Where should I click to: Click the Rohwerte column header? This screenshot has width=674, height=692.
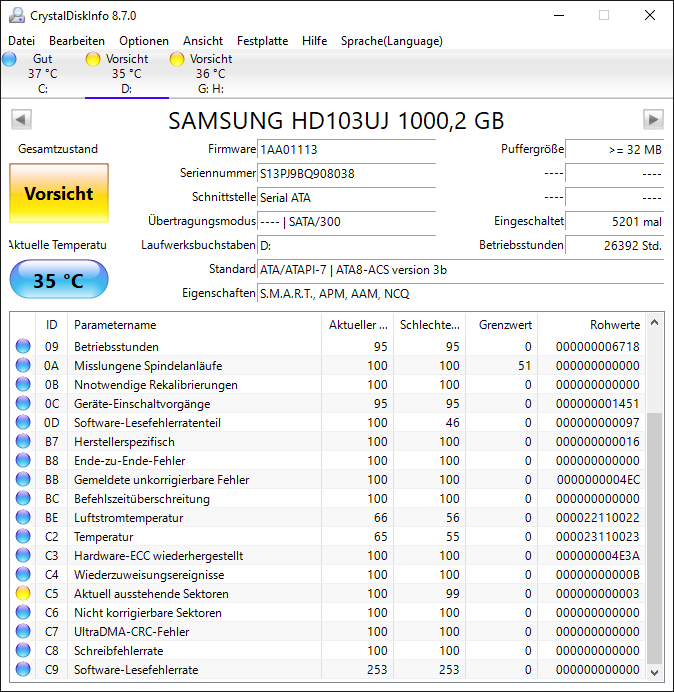click(591, 325)
